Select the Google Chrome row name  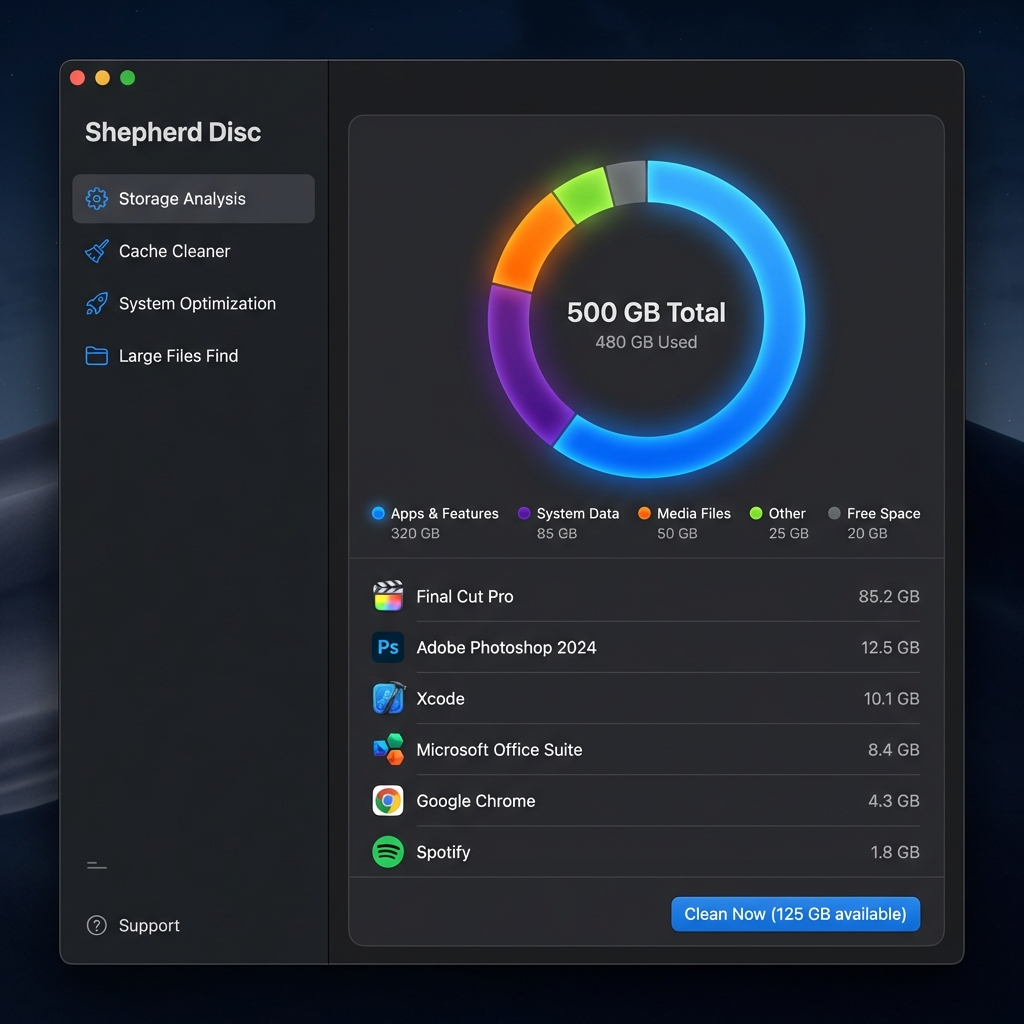[476, 801]
